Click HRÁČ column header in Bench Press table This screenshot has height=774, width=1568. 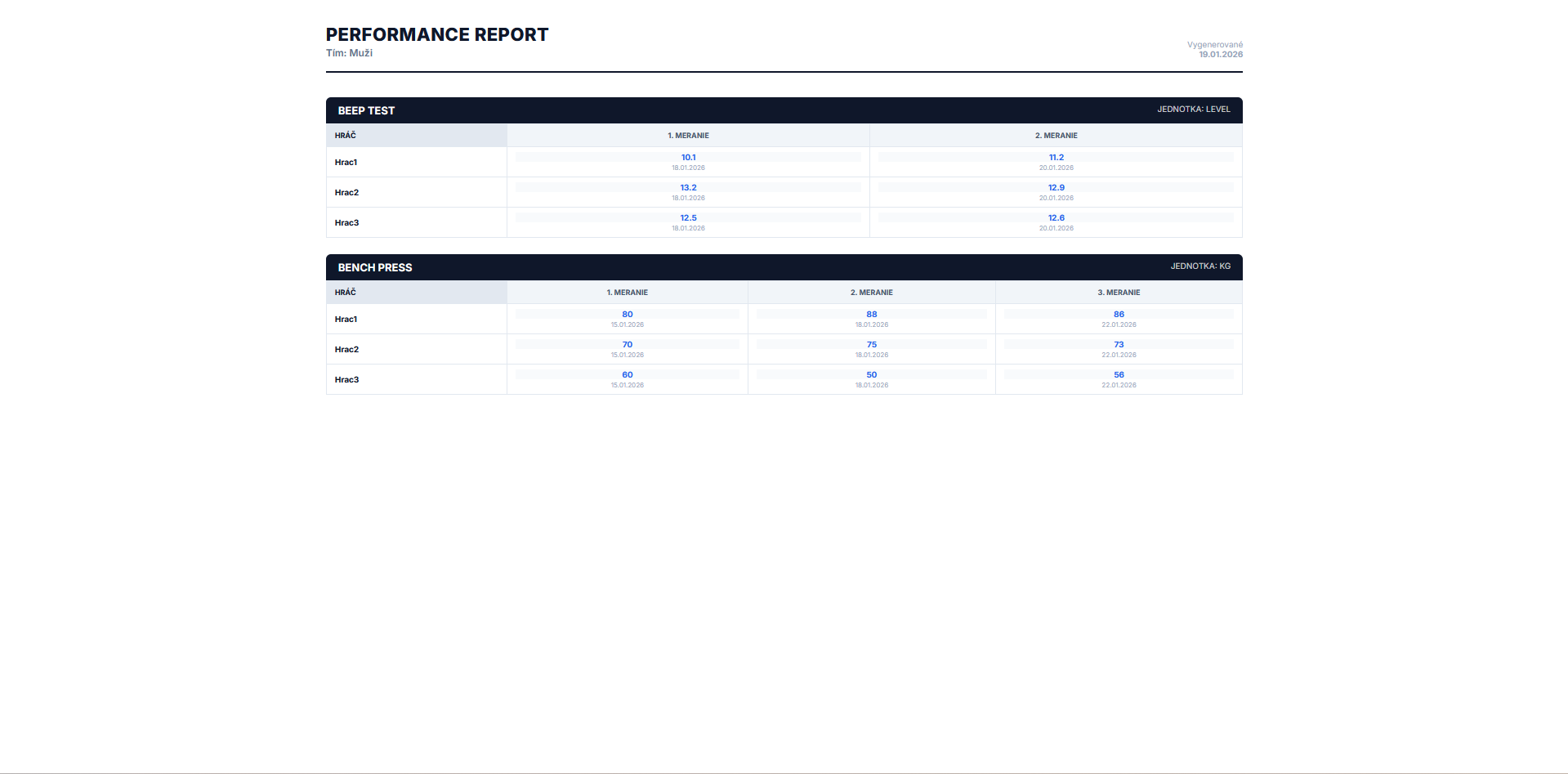coord(346,293)
